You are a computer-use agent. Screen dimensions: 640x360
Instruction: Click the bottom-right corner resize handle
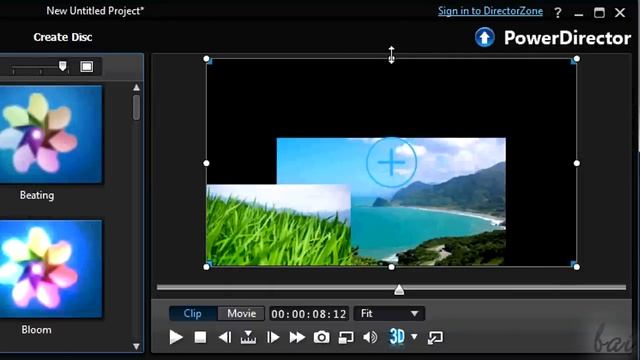(576, 267)
